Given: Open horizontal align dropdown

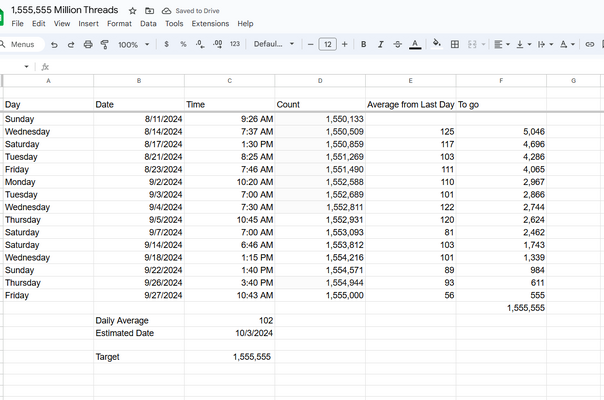Looking at the screenshot, I should 502,44.
